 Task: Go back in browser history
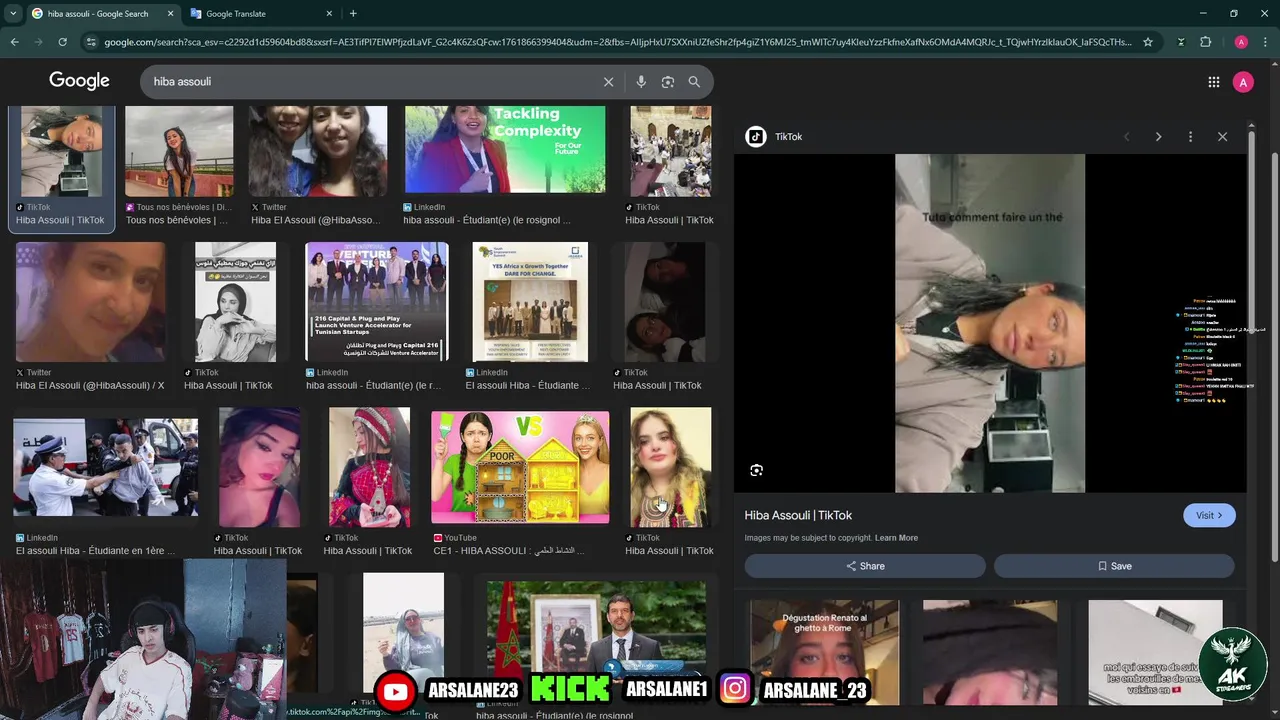click(x=14, y=42)
